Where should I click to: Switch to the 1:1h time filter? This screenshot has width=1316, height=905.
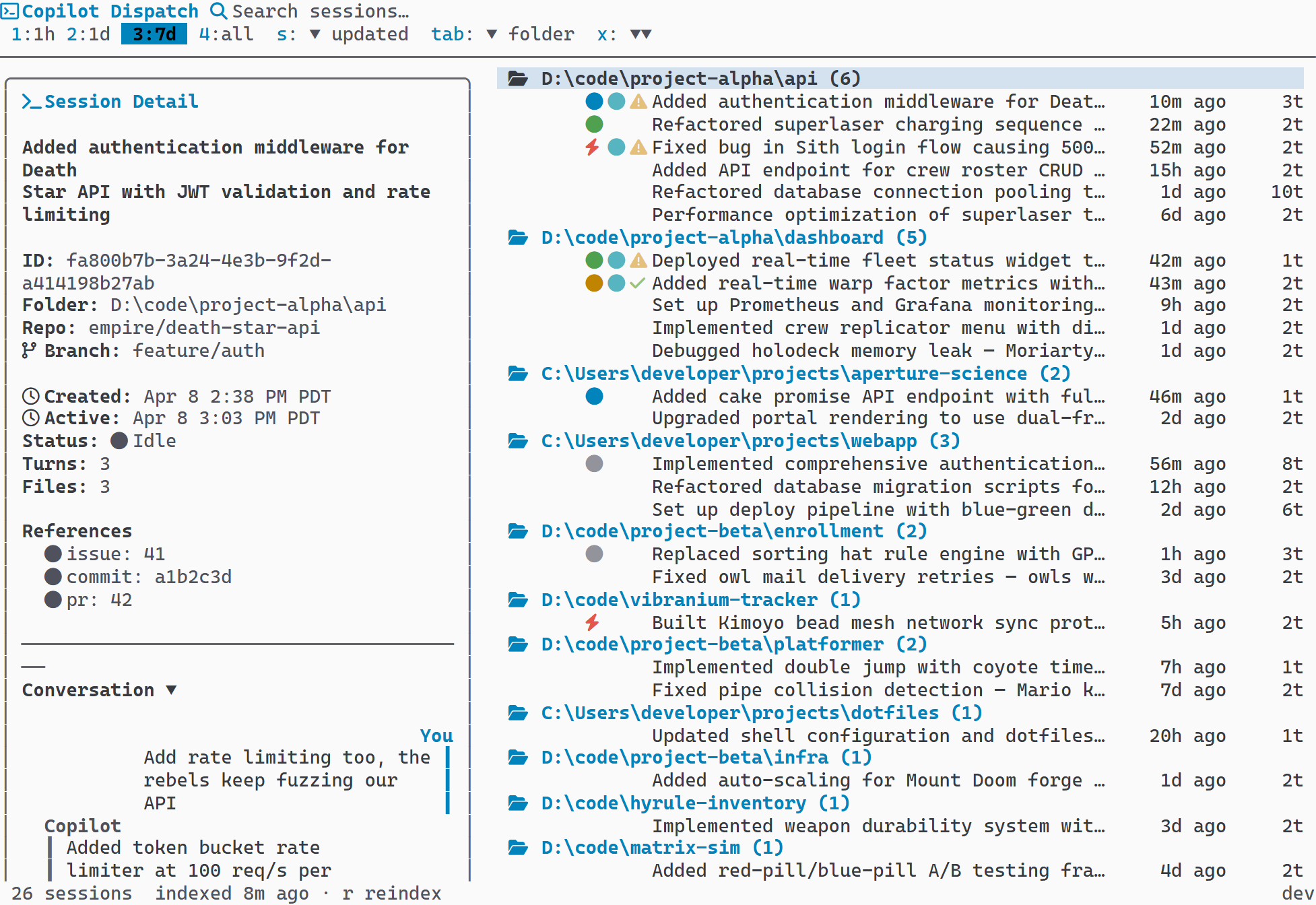tap(33, 34)
